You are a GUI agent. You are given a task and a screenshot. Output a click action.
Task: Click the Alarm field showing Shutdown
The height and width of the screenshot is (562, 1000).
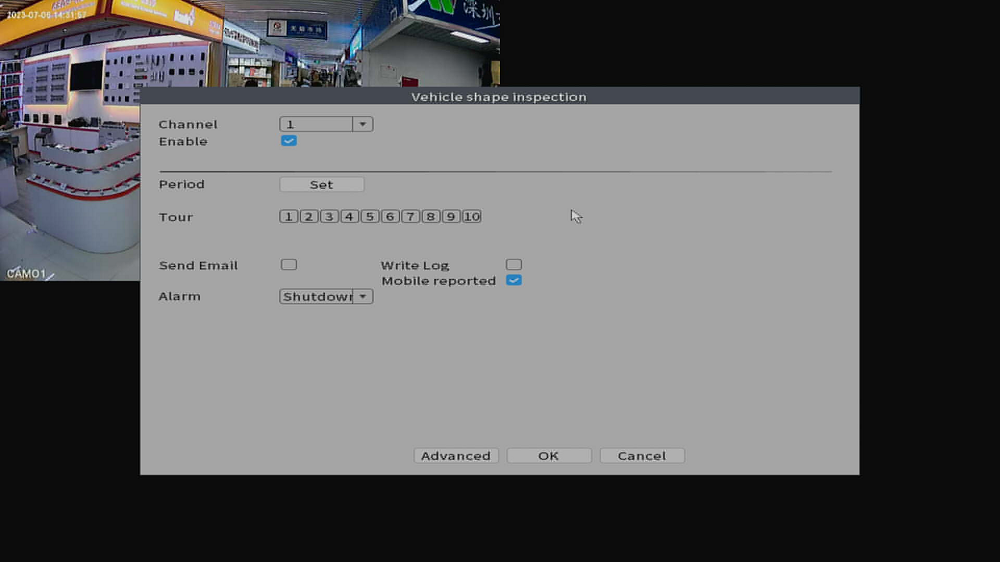316,297
